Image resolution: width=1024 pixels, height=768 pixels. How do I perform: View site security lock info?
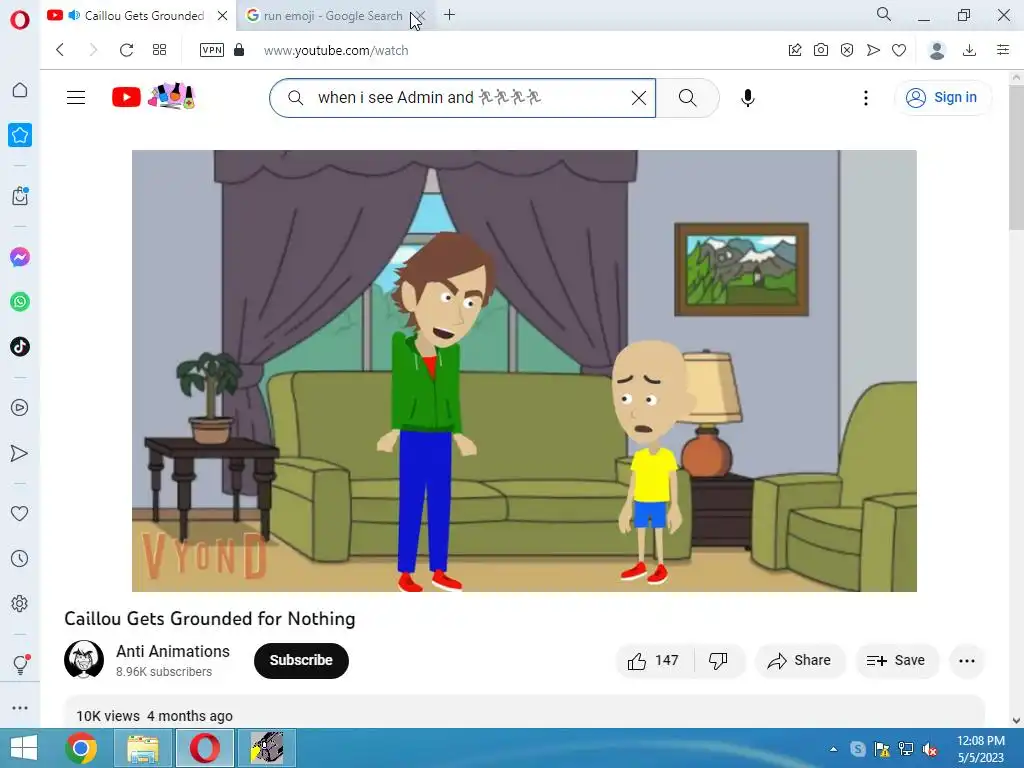tap(239, 50)
